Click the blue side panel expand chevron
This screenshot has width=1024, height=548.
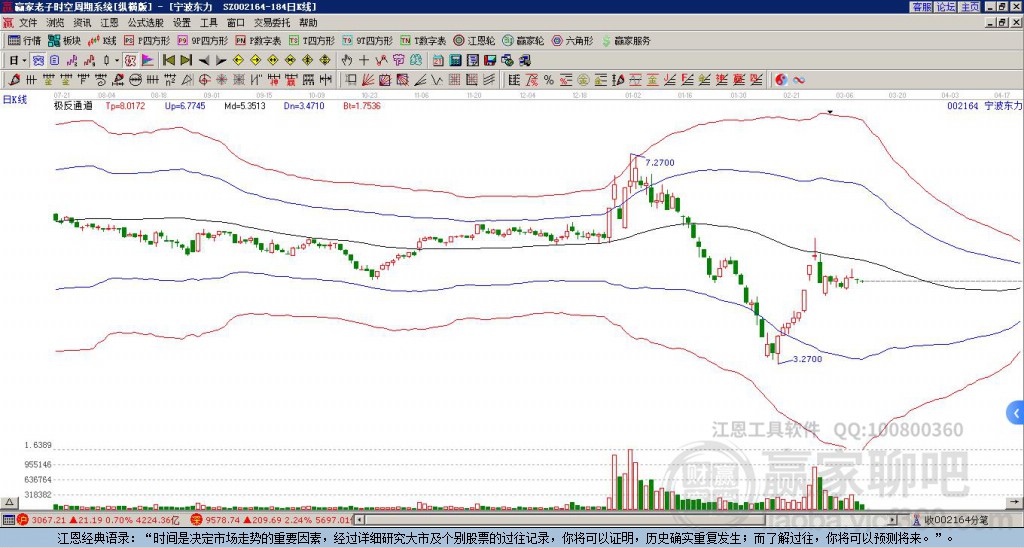(1016, 413)
